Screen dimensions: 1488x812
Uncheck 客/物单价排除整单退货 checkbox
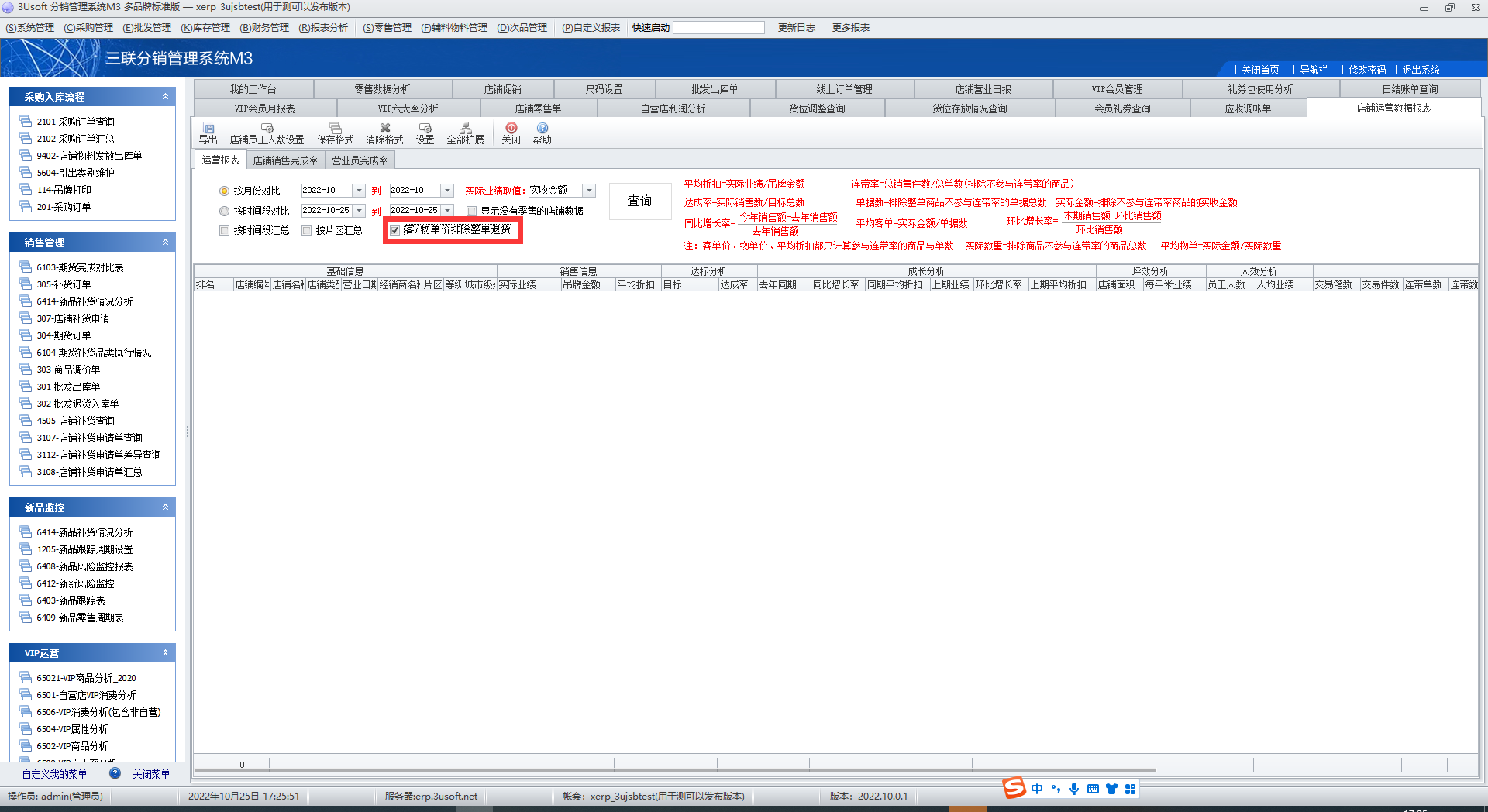(394, 230)
